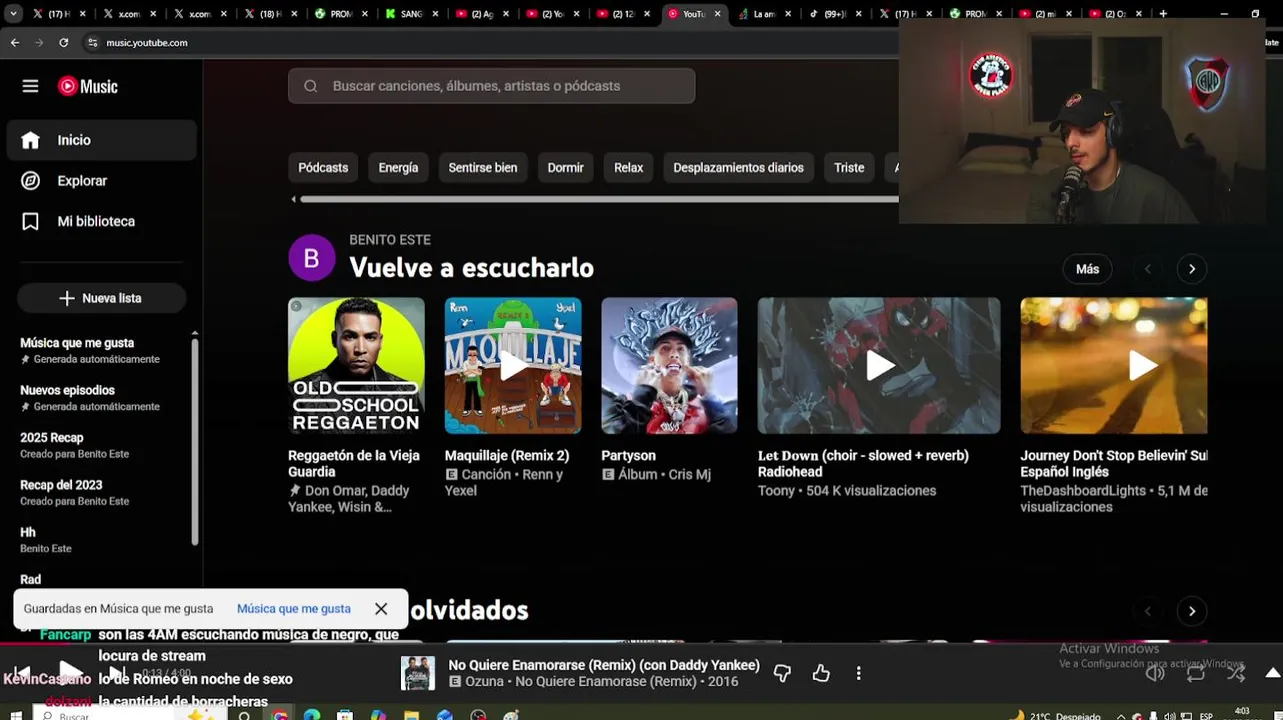Select the Sentirse bien chip

483,168
